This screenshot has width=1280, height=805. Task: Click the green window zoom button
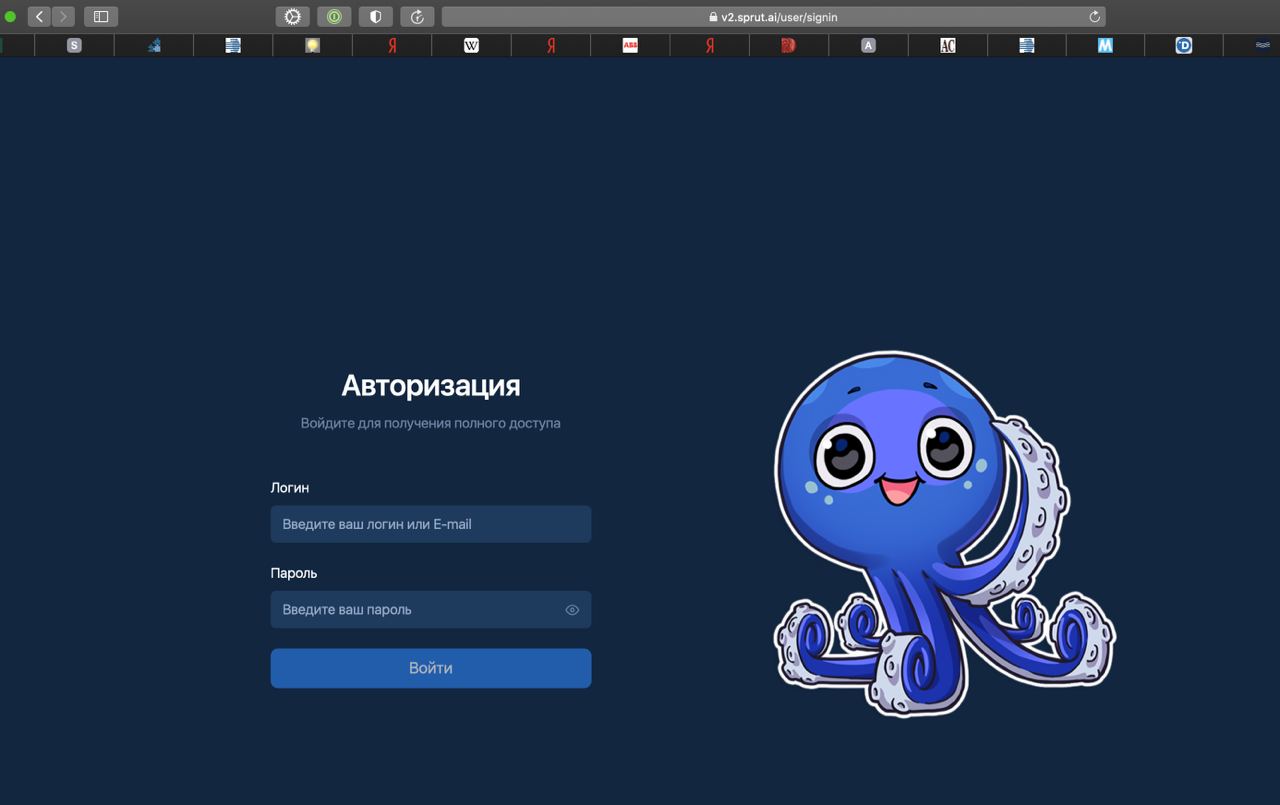click(x=10, y=16)
